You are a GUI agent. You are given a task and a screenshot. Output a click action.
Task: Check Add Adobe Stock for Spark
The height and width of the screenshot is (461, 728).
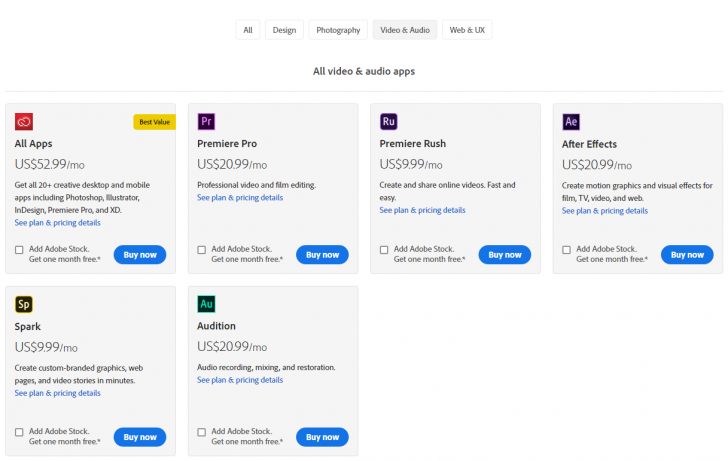coord(20,432)
